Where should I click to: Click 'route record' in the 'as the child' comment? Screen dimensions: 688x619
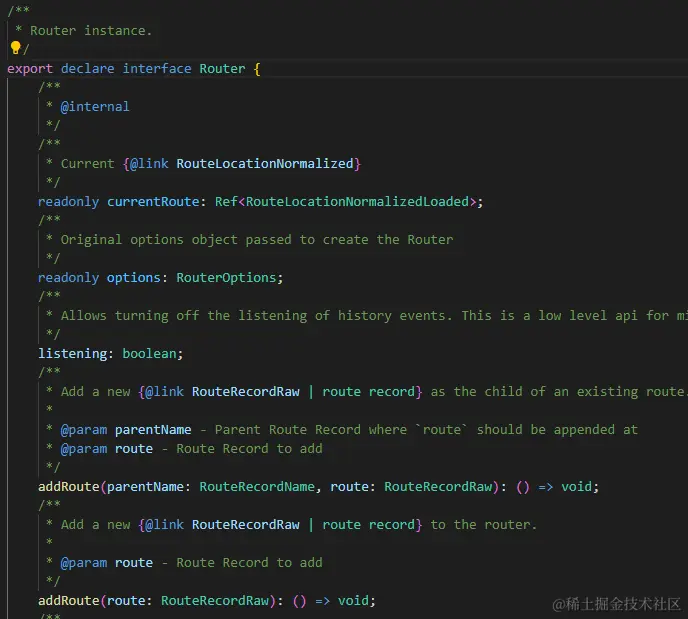point(369,392)
